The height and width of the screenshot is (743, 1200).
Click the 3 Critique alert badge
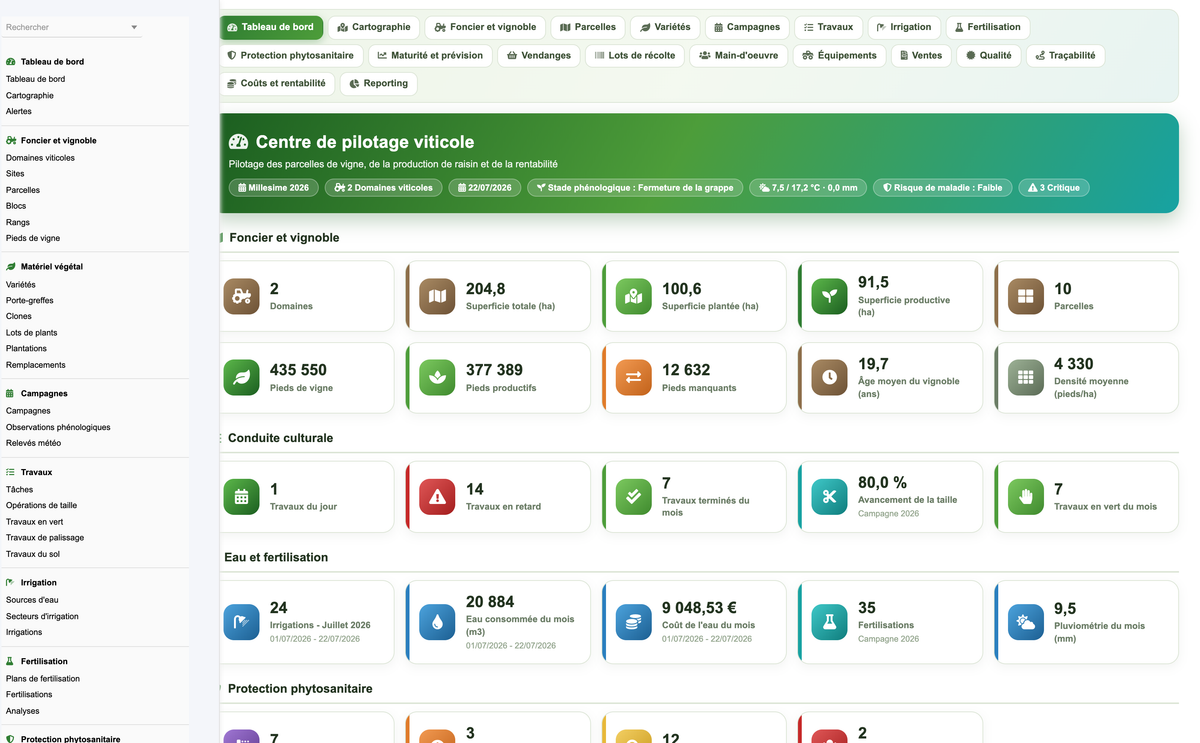(1054, 187)
